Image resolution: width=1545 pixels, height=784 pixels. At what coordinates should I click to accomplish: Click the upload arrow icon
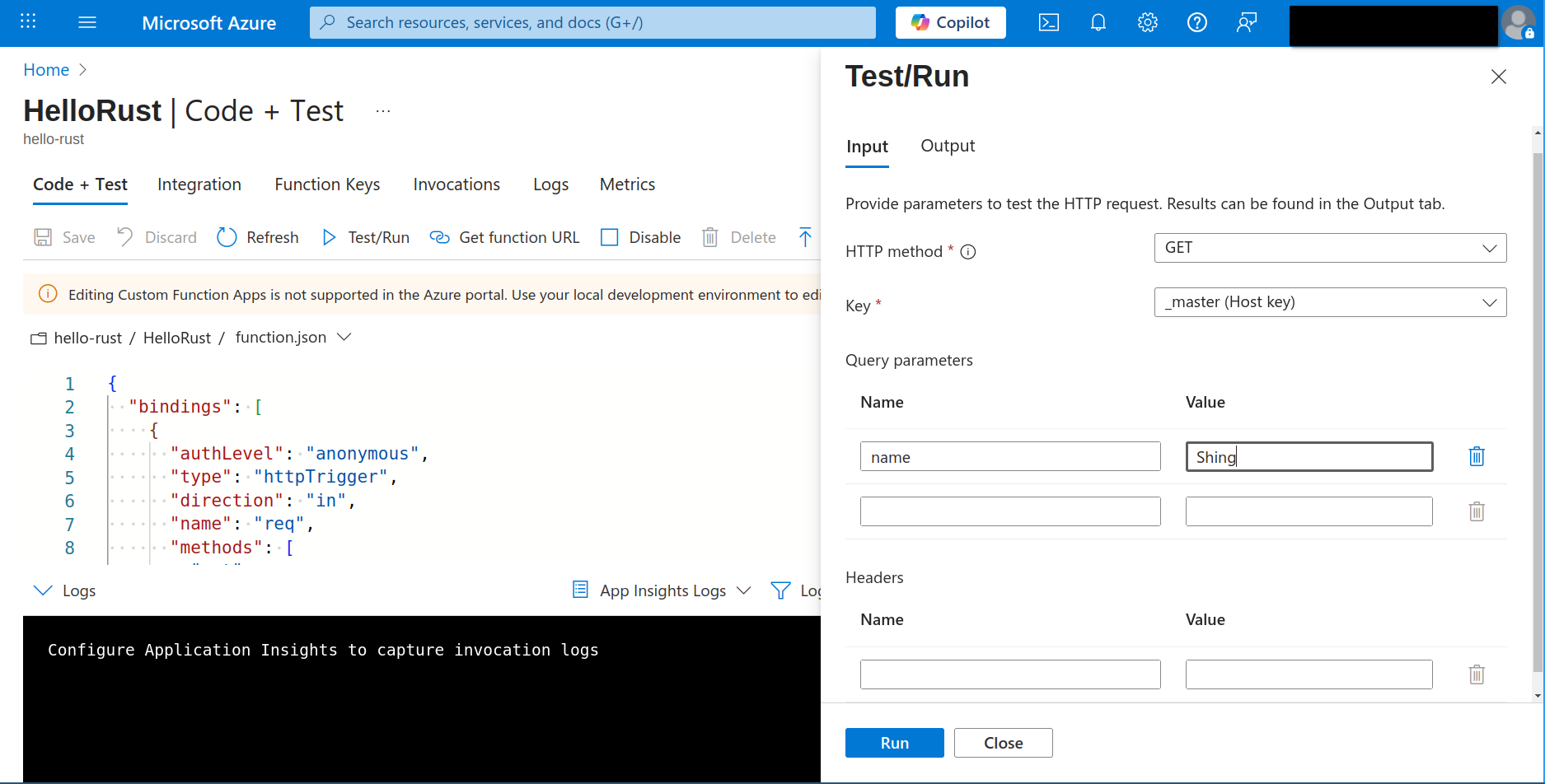click(805, 237)
